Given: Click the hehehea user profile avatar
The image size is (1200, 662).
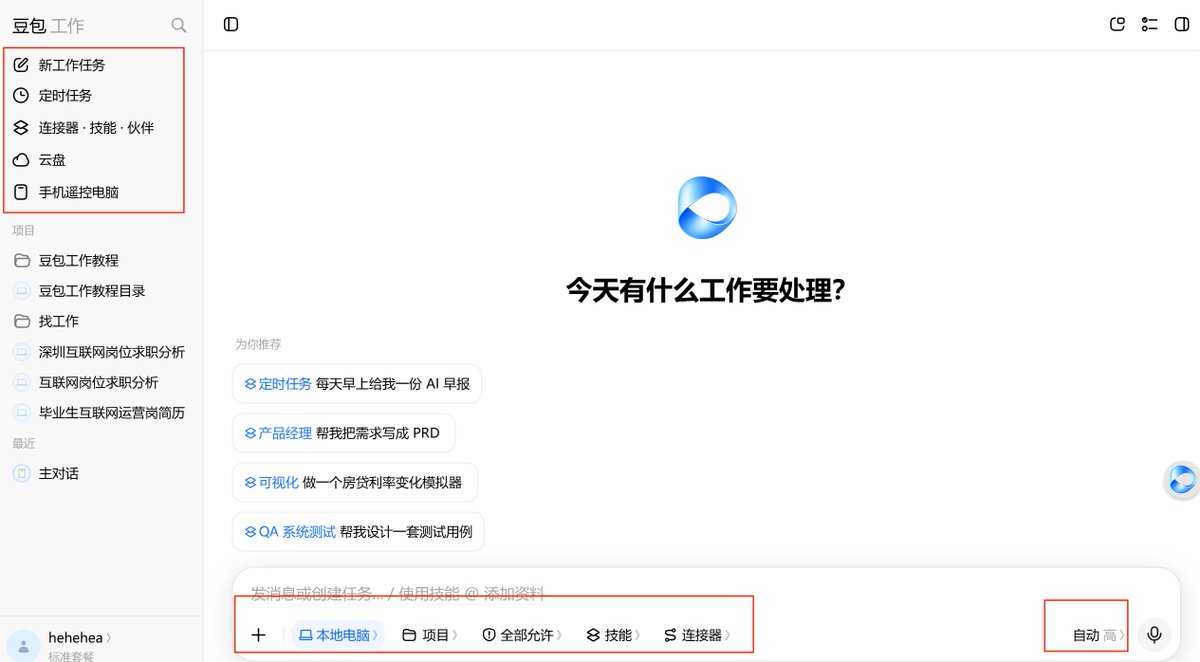Looking at the screenshot, I should click(23, 645).
